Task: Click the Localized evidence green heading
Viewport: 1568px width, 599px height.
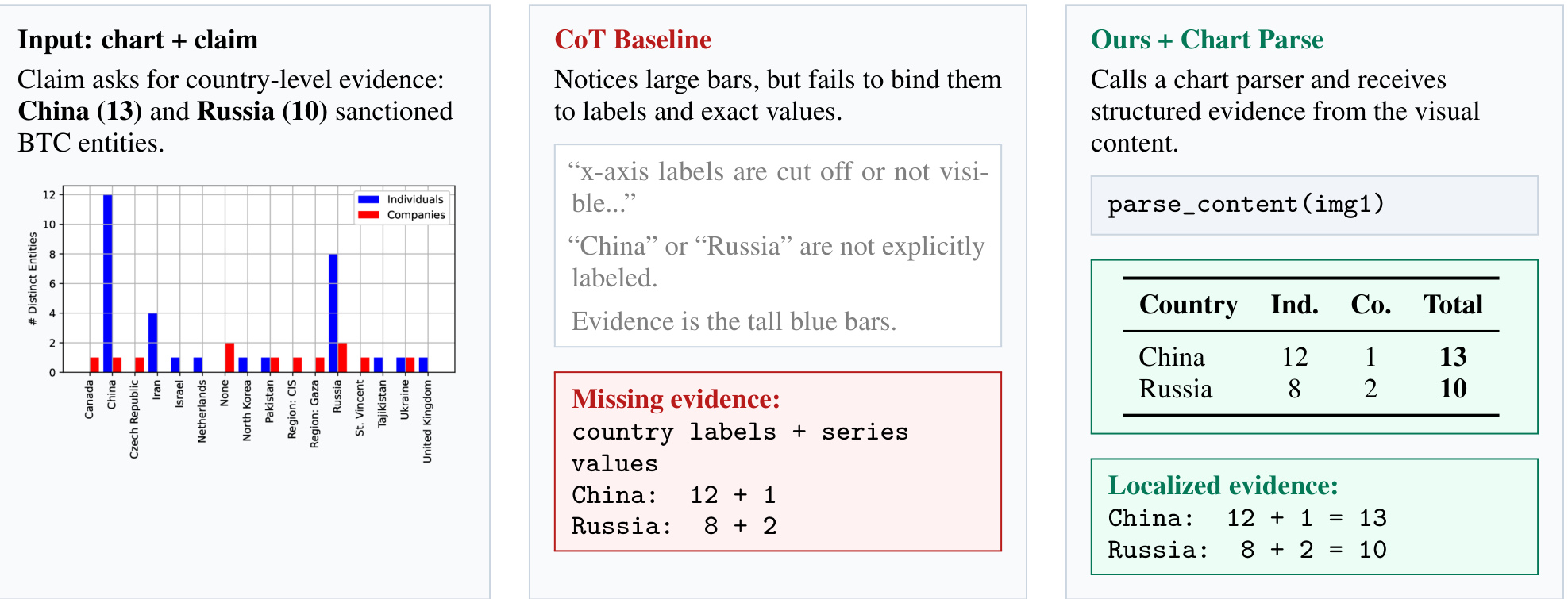Action: point(1223,486)
